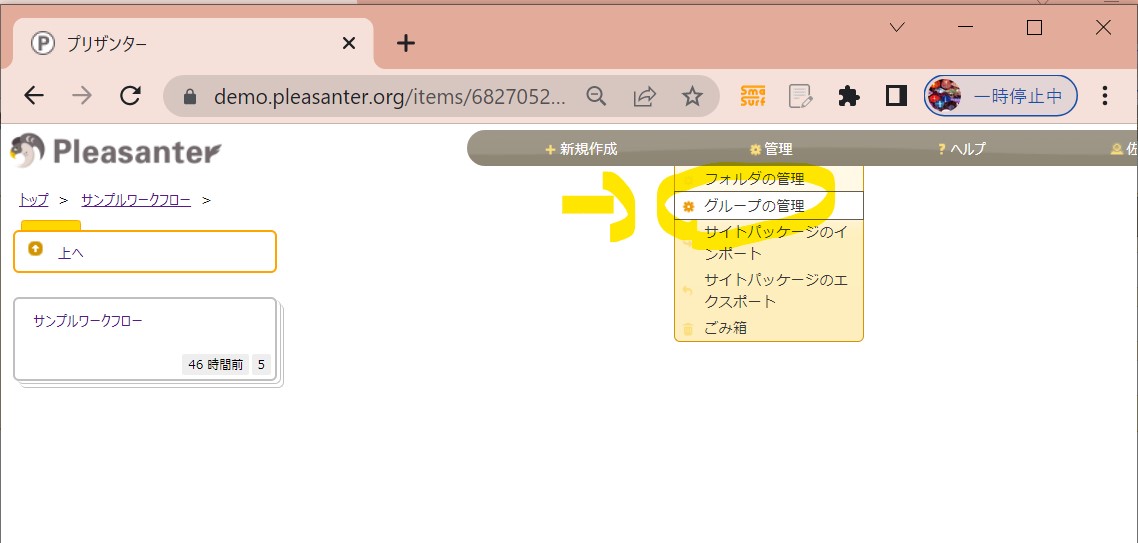Image resolution: width=1138 pixels, height=543 pixels.
Task: Bookmark this page using the star icon
Action: pyautogui.click(x=692, y=96)
